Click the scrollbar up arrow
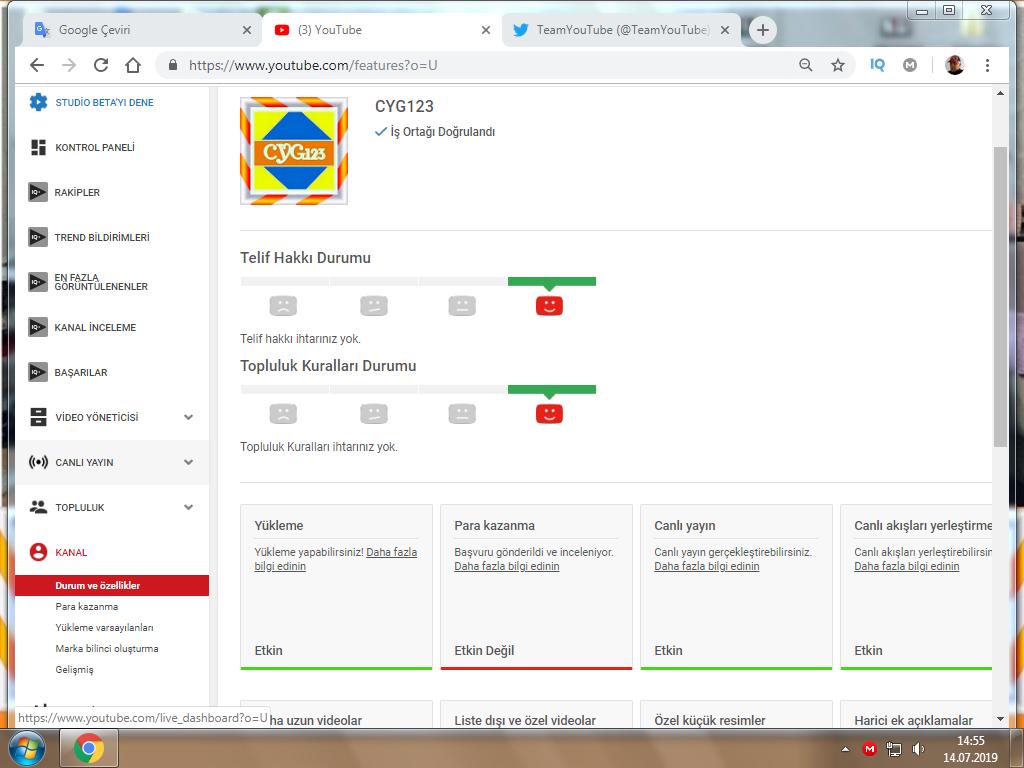Image resolution: width=1024 pixels, height=768 pixels. coord(1000,93)
